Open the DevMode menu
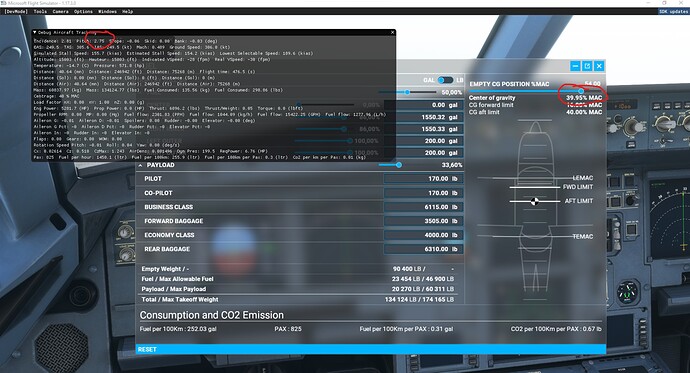 [16, 11]
